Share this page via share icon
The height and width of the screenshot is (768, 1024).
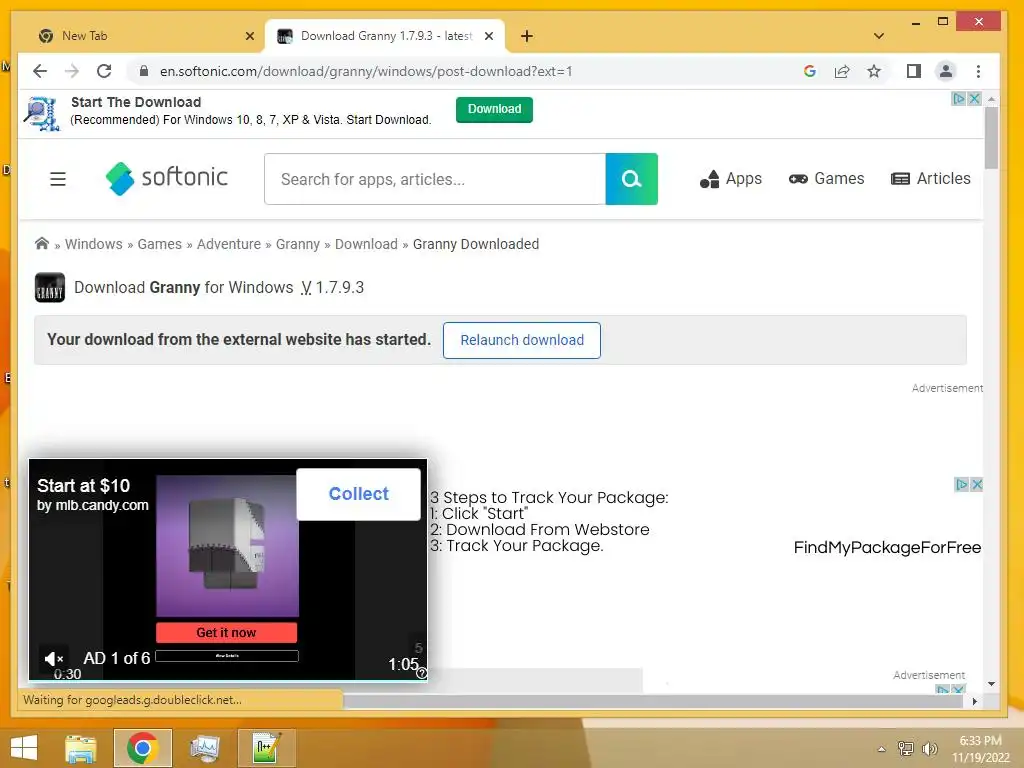(x=842, y=71)
